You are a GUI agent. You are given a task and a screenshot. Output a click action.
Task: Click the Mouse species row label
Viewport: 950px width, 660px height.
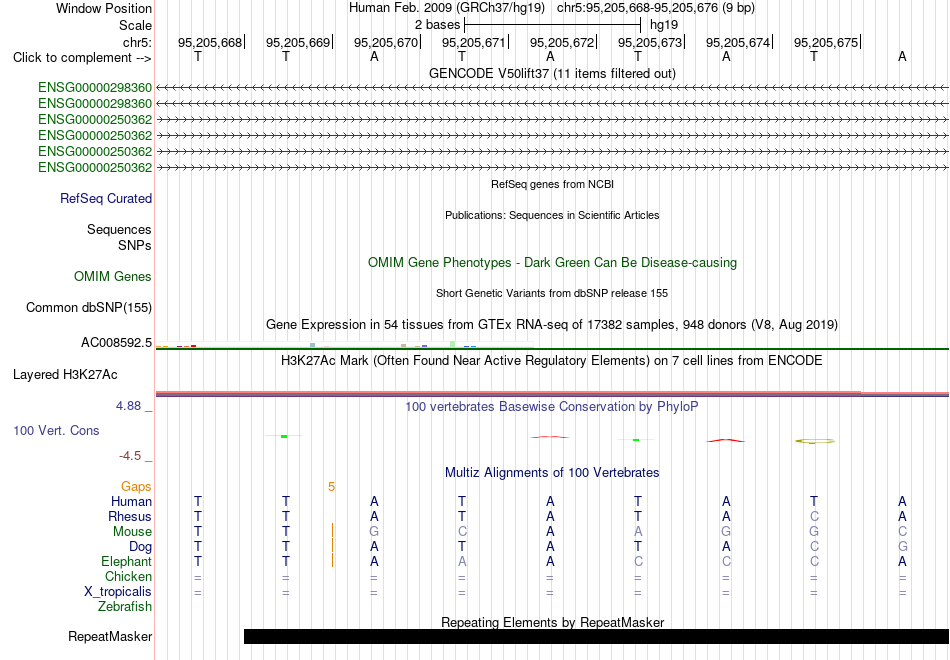(132, 532)
